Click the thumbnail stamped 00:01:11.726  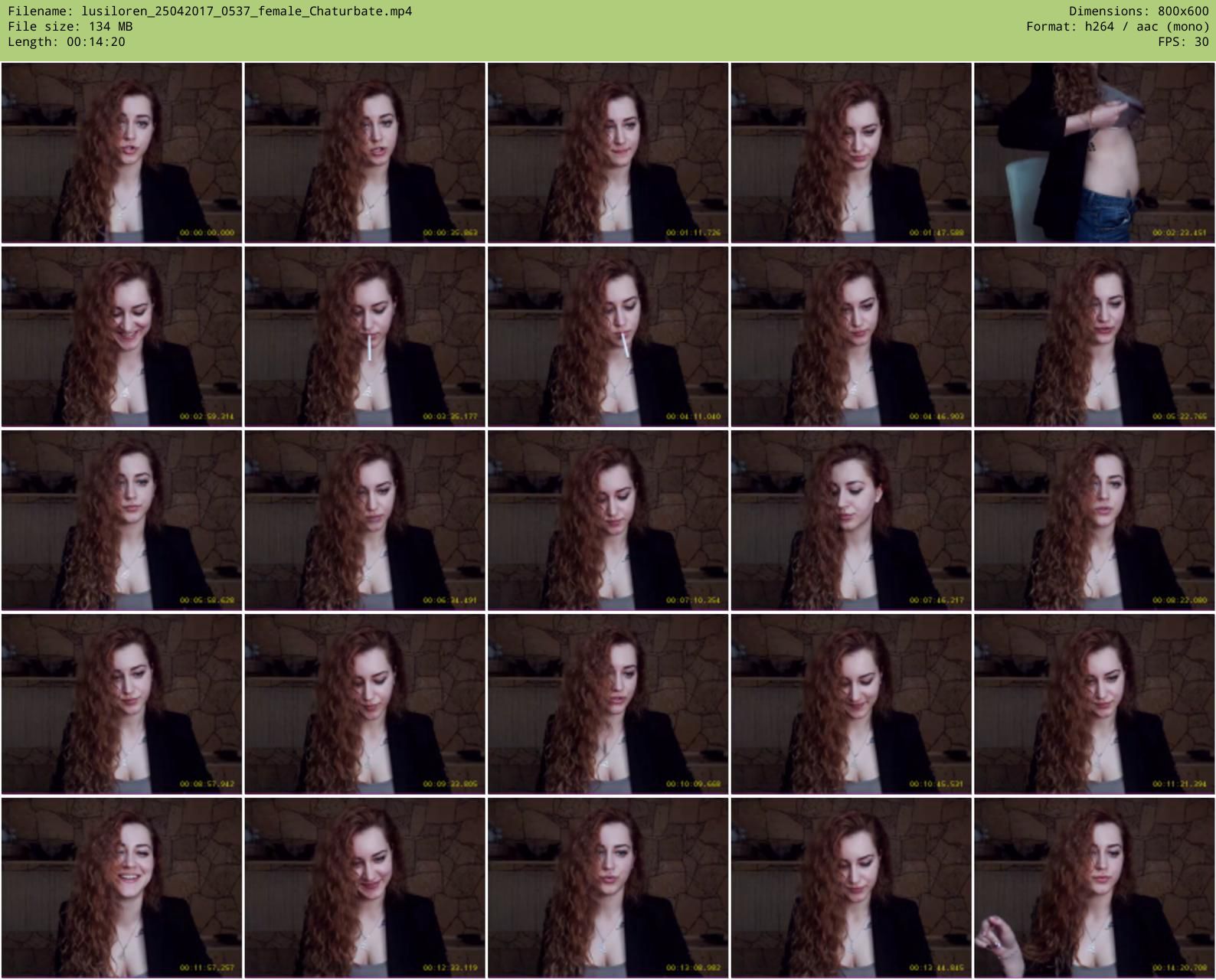point(608,153)
